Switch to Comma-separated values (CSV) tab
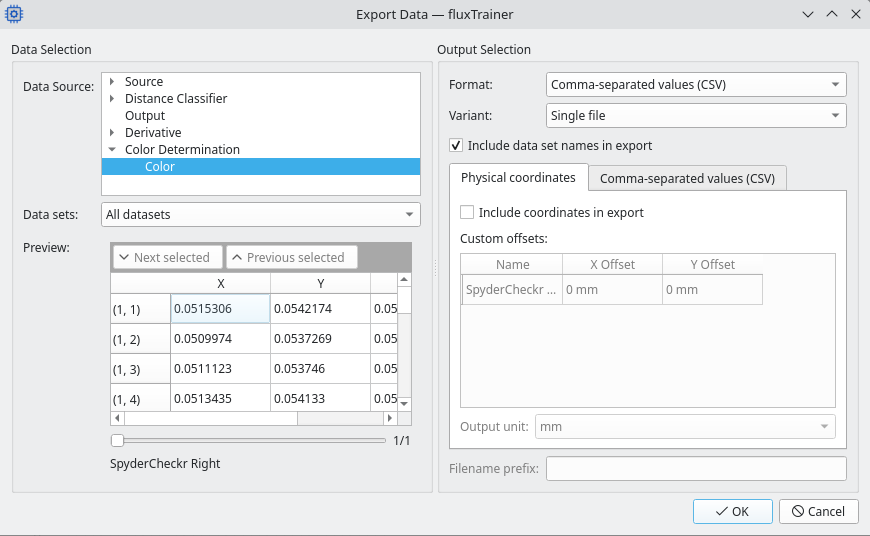Screen dimensions: 870x536 [x=687, y=179]
